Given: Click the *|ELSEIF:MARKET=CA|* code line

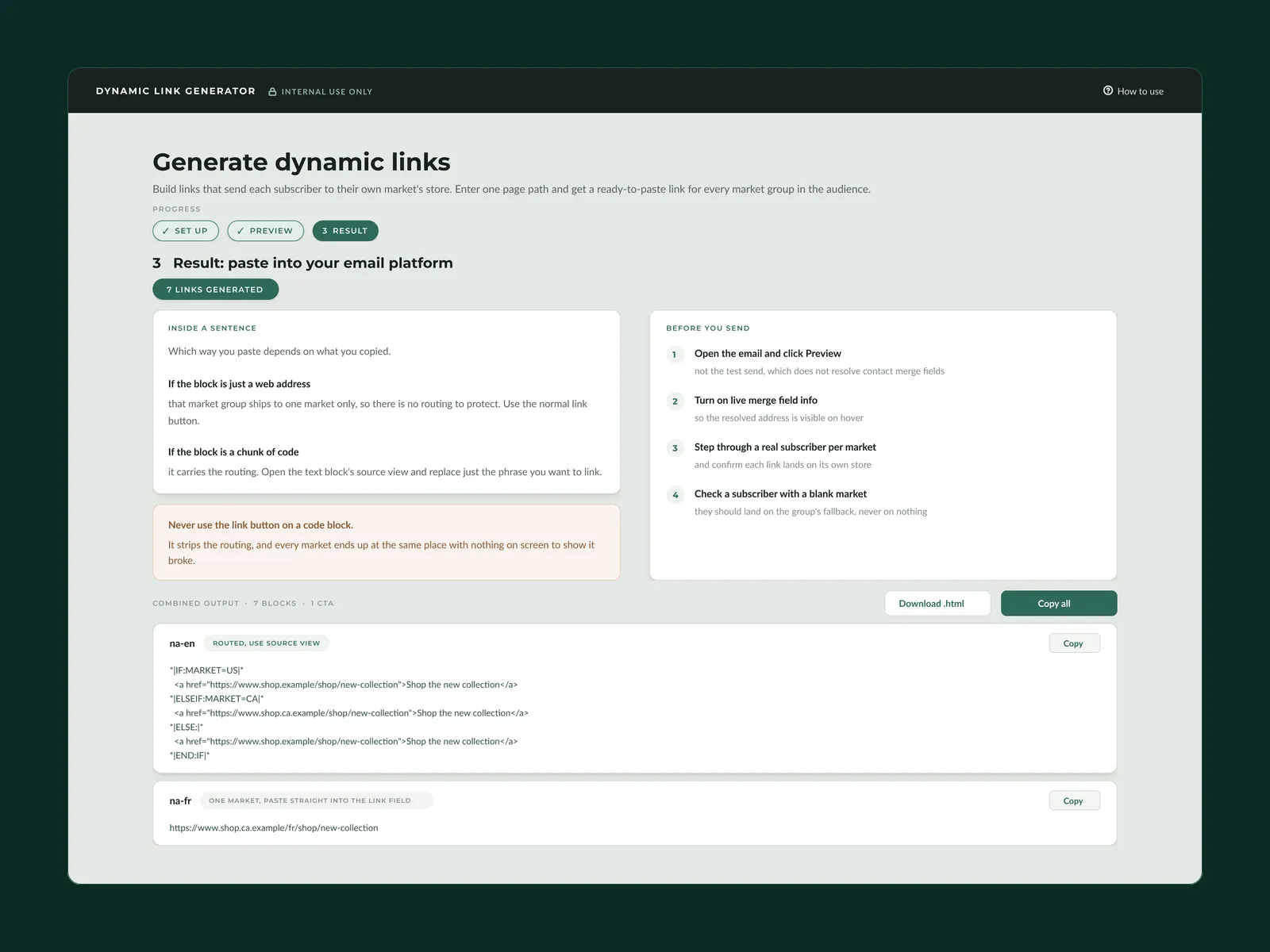Looking at the screenshot, I should click(217, 699).
